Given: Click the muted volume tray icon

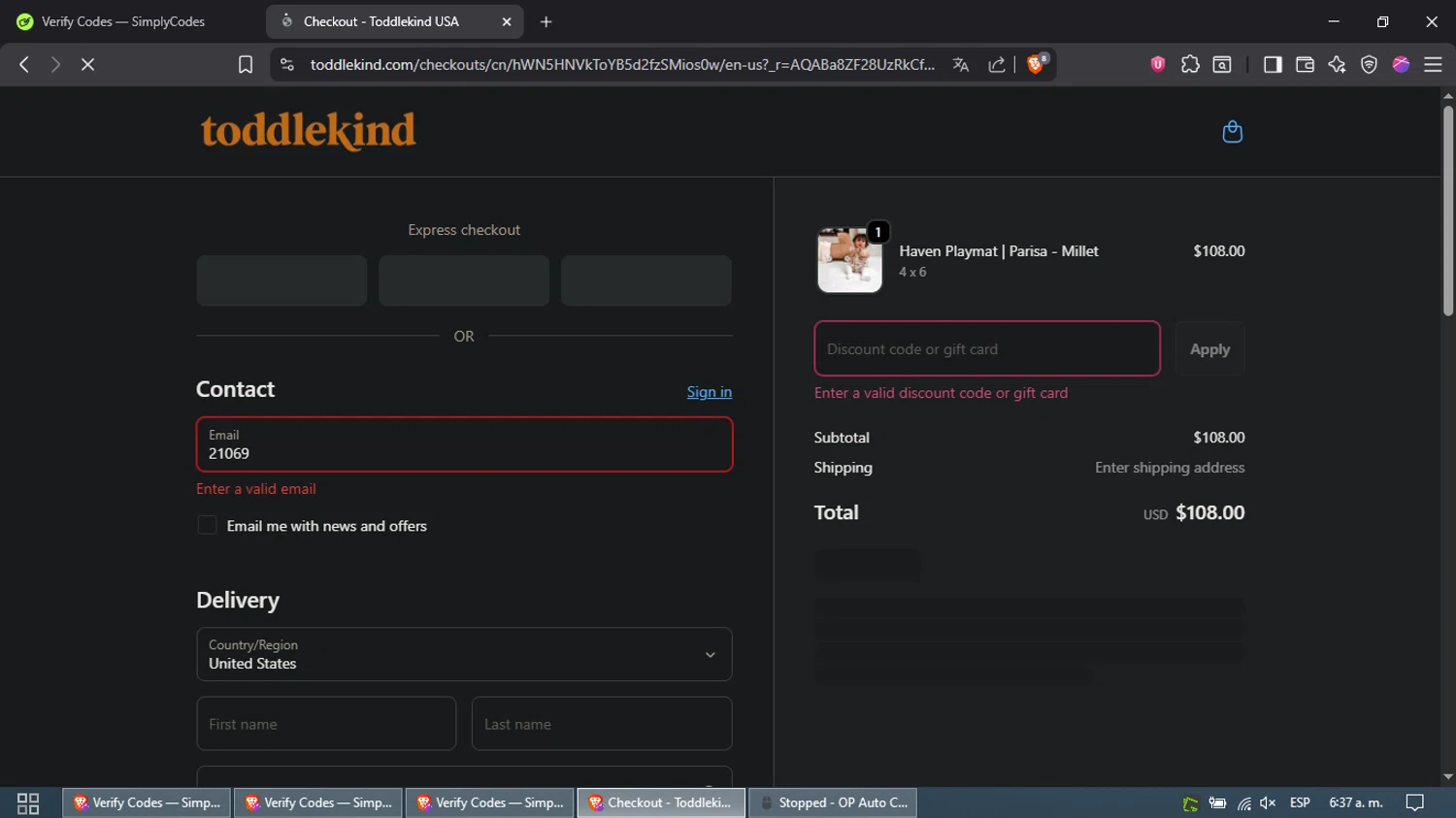Looking at the screenshot, I should tap(1268, 802).
